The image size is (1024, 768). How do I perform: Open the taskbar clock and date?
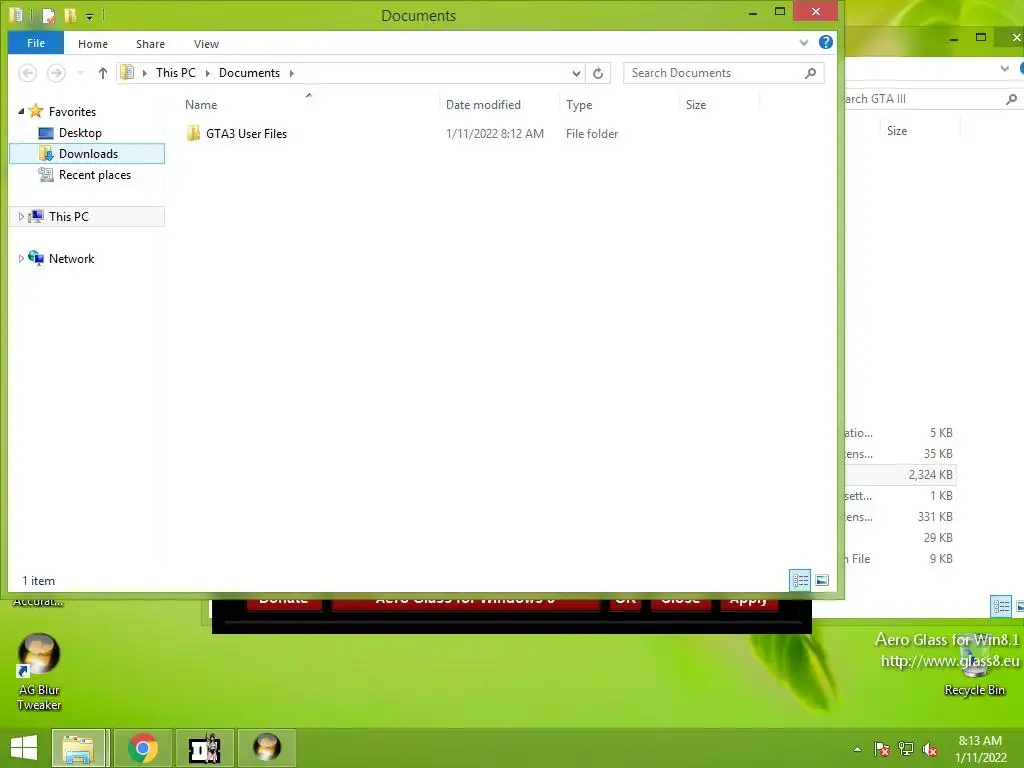pos(980,749)
